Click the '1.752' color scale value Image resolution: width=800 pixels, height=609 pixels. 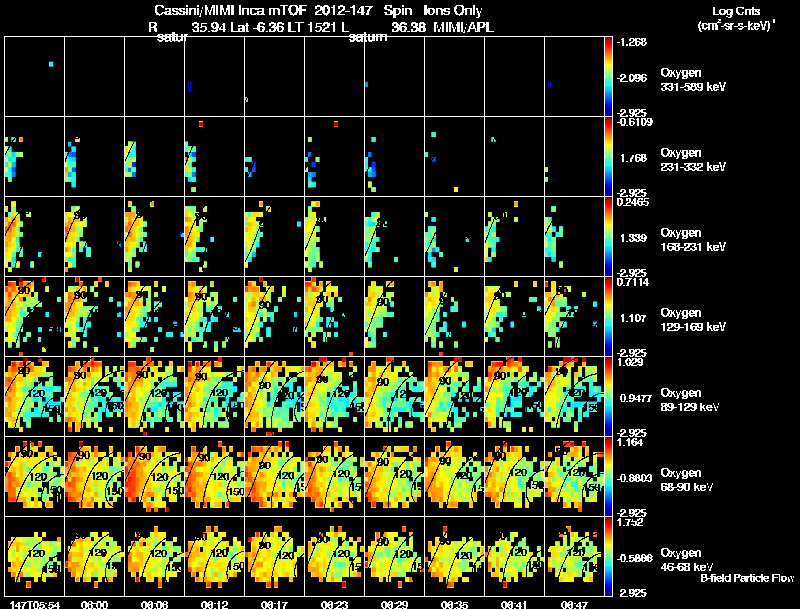point(630,522)
